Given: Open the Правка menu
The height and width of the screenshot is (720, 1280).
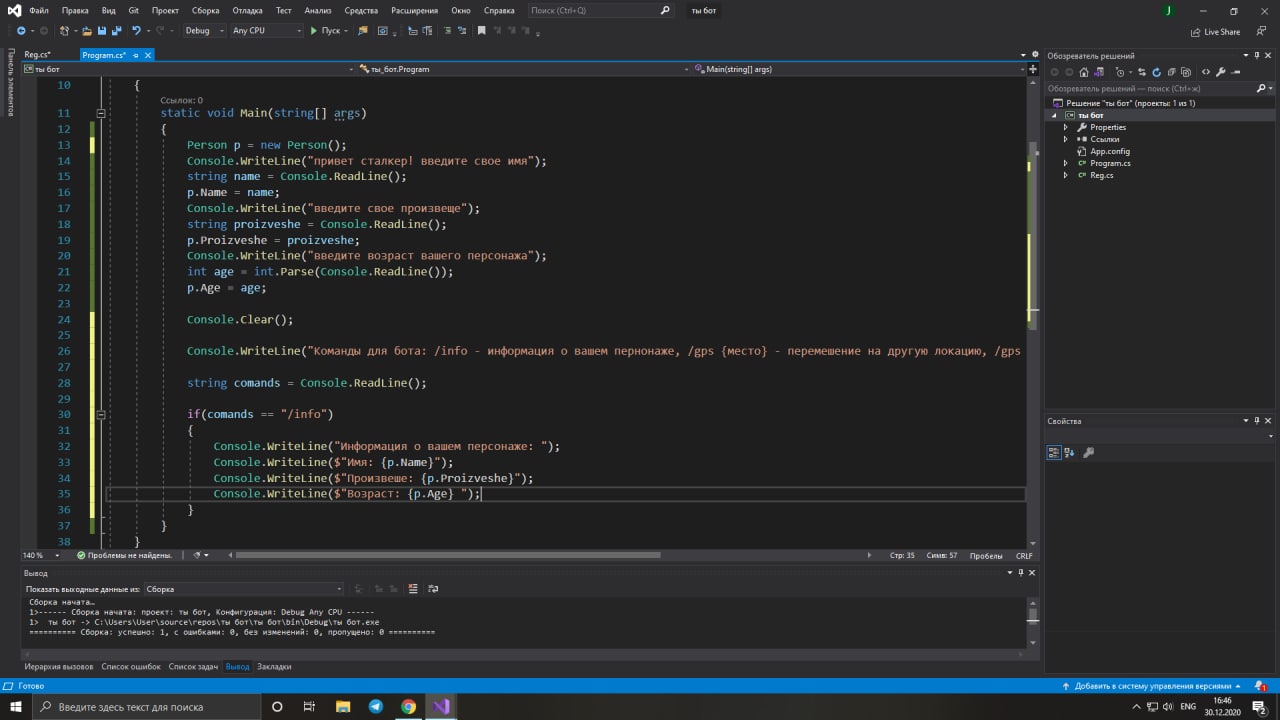Looking at the screenshot, I should tap(75, 10).
